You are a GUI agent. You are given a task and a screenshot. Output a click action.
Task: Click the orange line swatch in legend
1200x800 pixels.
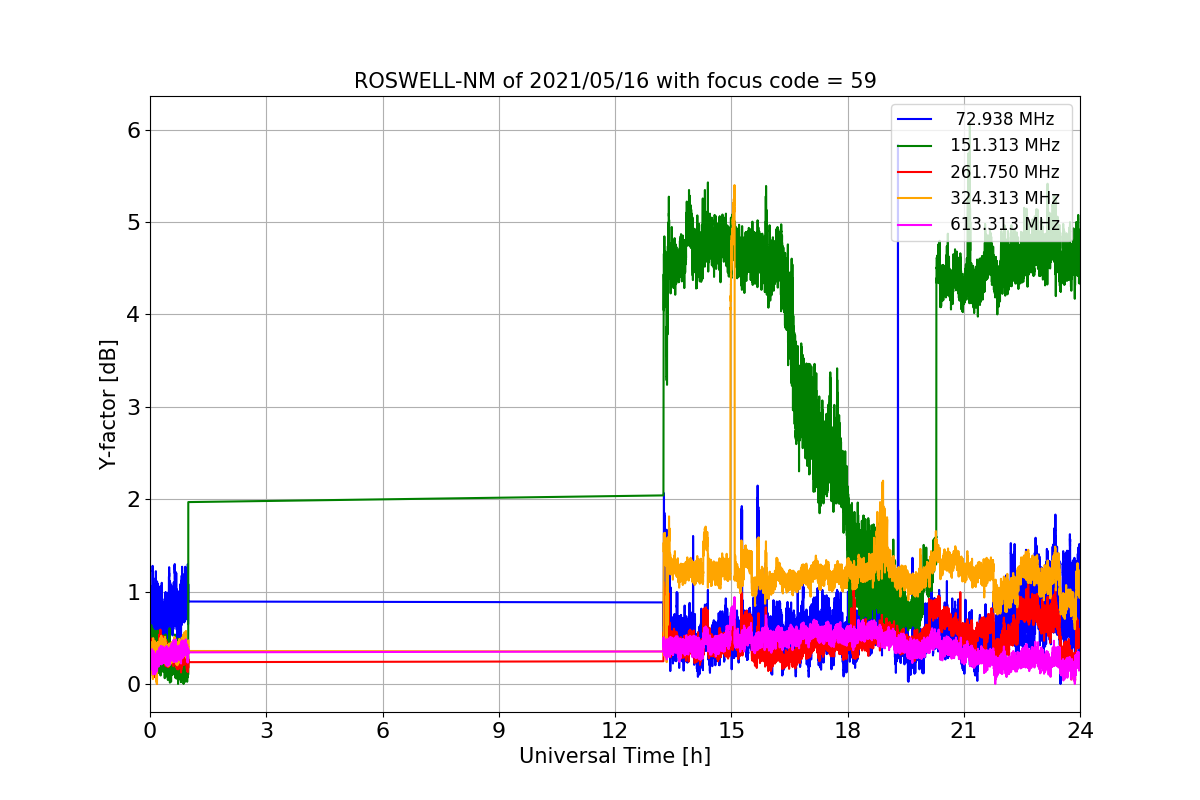[x=916, y=198]
